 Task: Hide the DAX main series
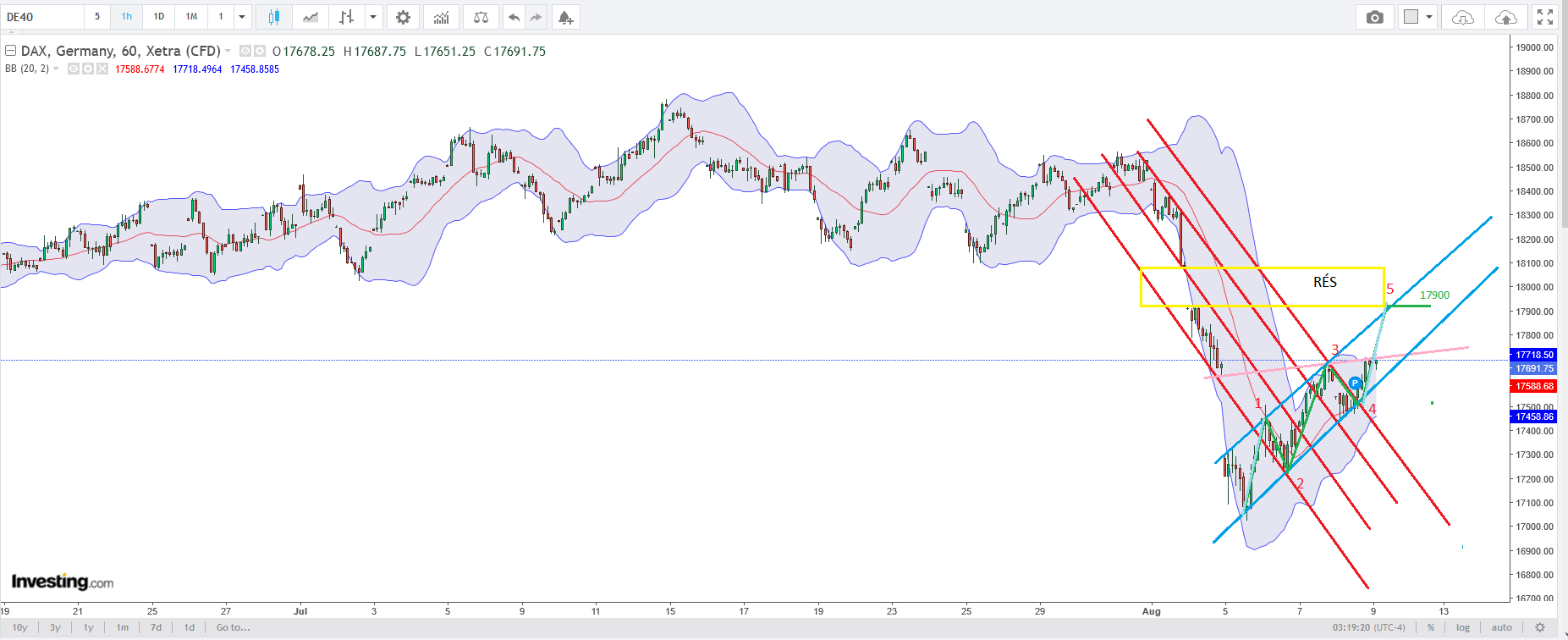click(245, 51)
